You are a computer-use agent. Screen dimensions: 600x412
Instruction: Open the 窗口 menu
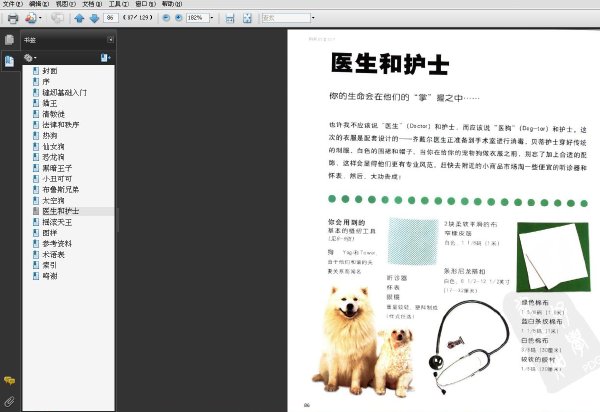pyautogui.click(x=145, y=4)
